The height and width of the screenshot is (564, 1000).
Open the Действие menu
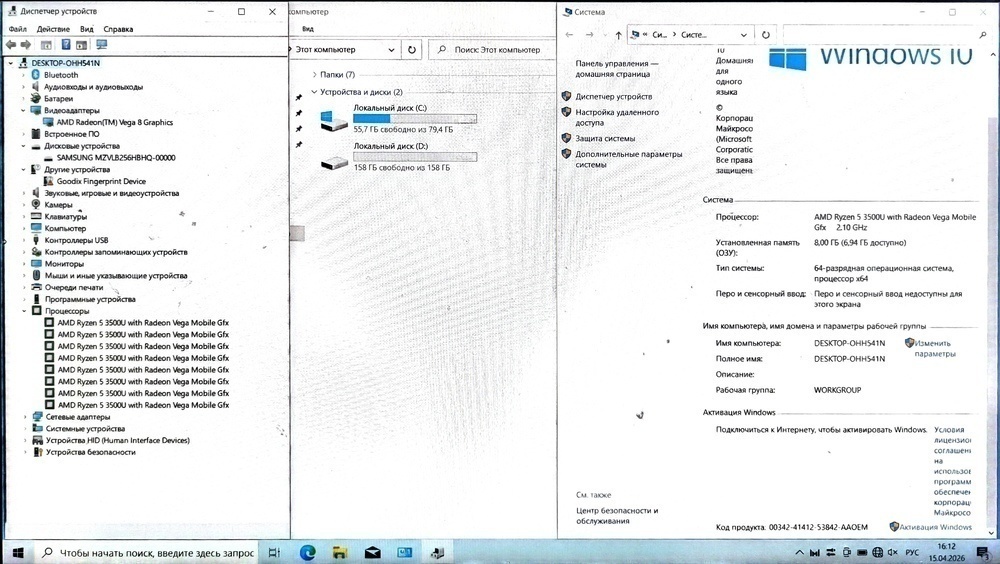tap(53, 29)
